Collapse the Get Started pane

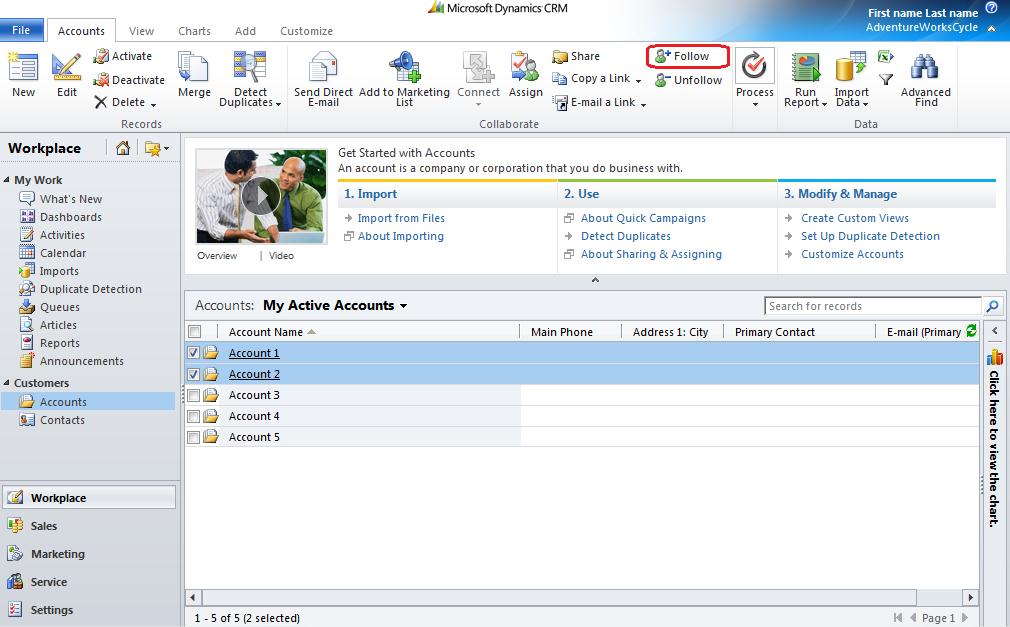coord(595,281)
